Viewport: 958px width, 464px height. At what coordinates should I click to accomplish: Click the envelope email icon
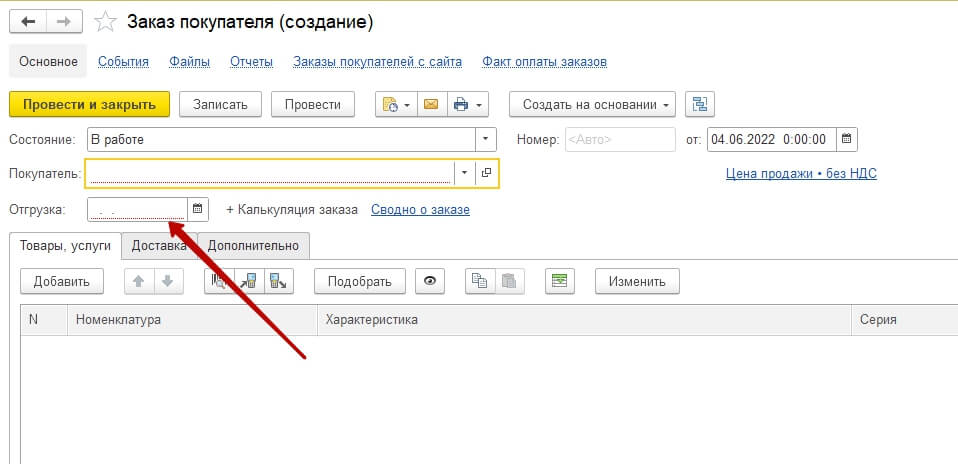point(431,105)
